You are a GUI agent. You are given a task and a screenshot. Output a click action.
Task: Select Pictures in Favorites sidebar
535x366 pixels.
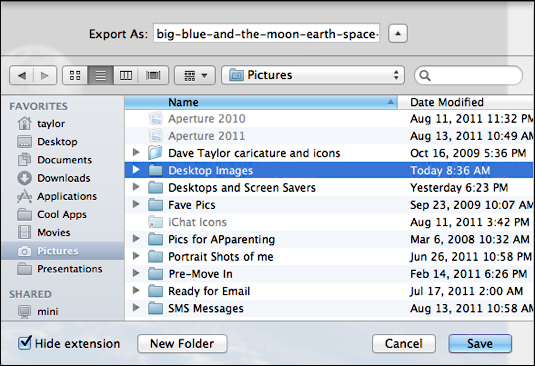pyautogui.click(x=63, y=251)
